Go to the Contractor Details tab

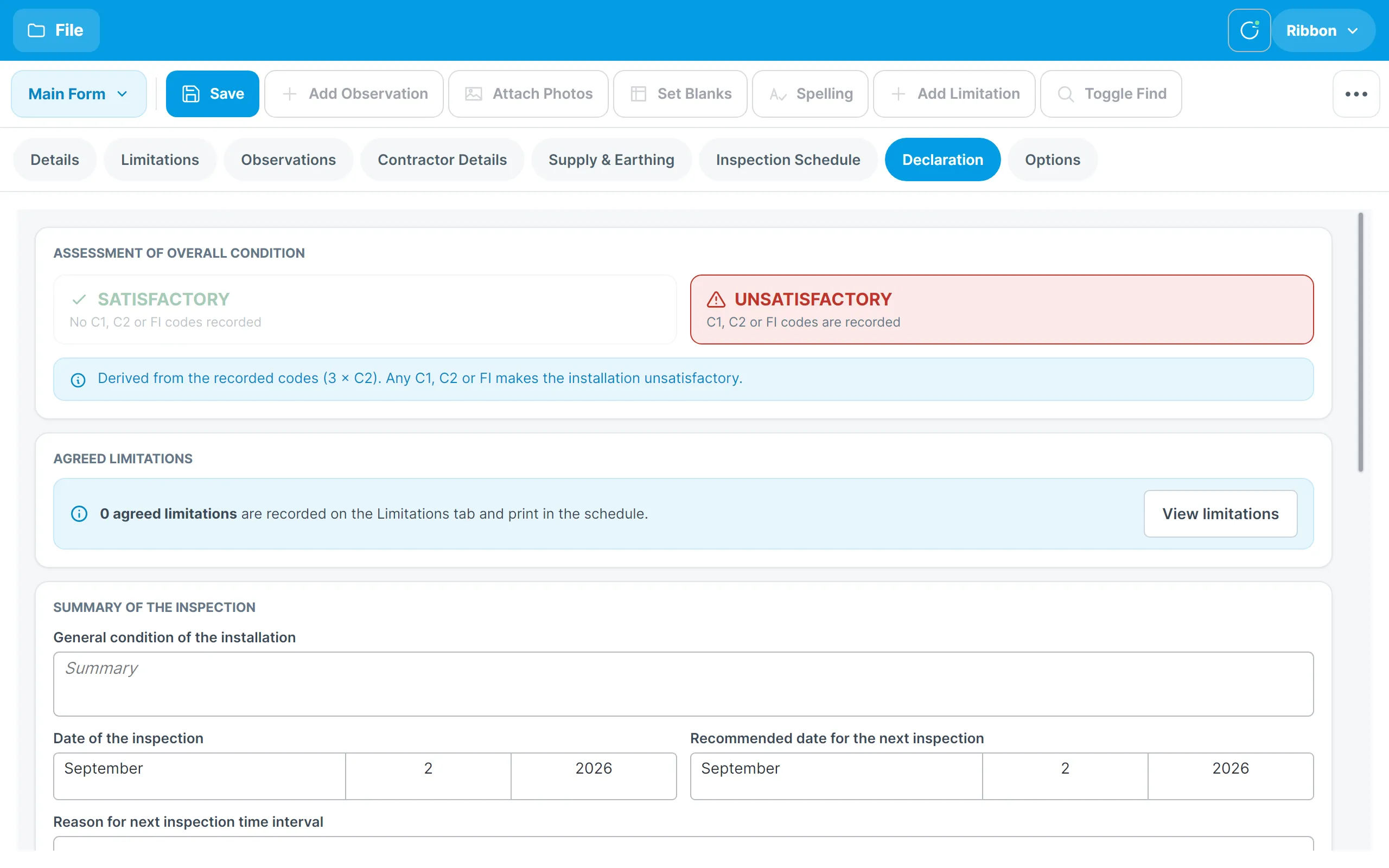(442, 159)
